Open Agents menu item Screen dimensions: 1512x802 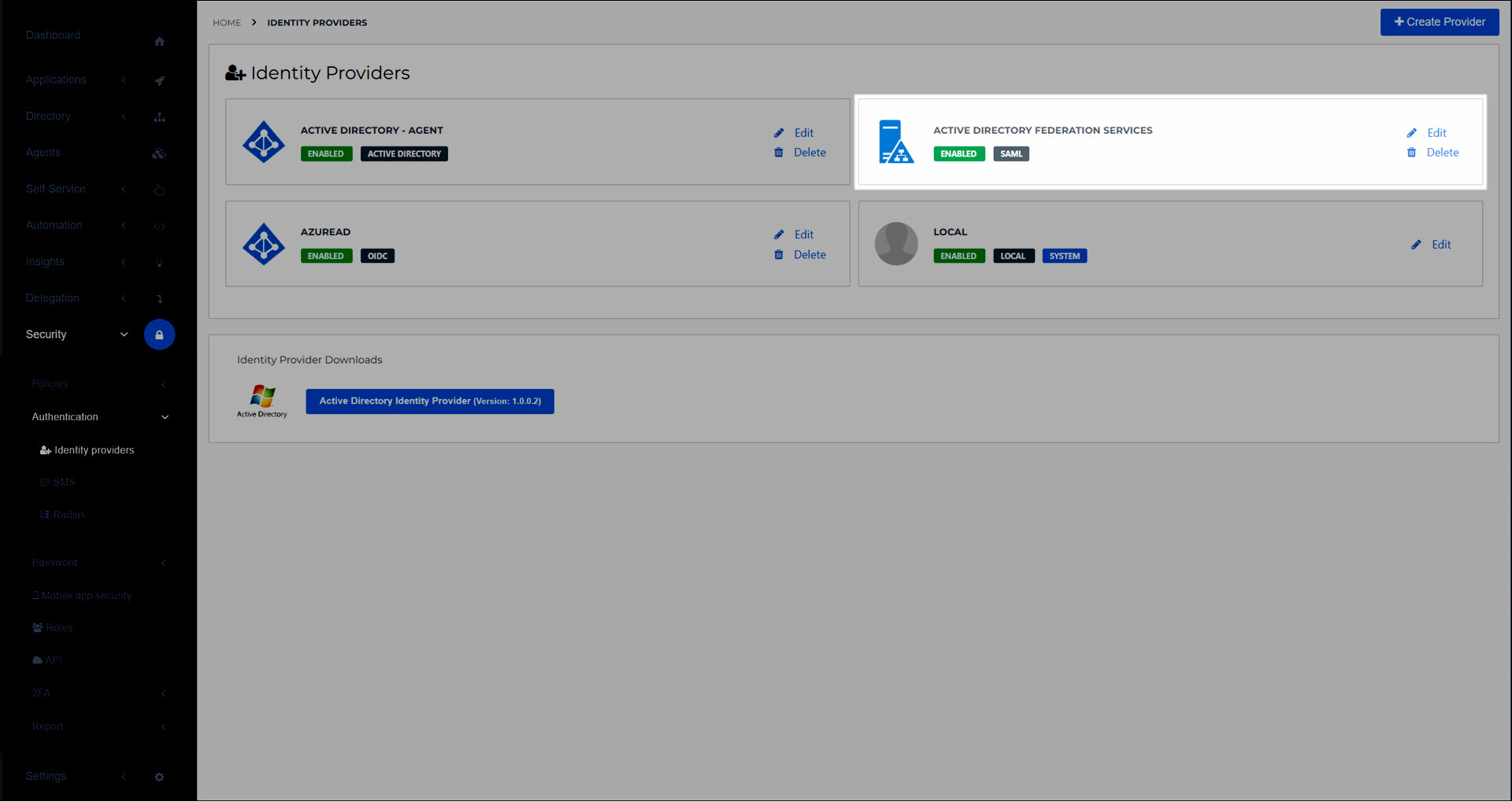coord(43,153)
